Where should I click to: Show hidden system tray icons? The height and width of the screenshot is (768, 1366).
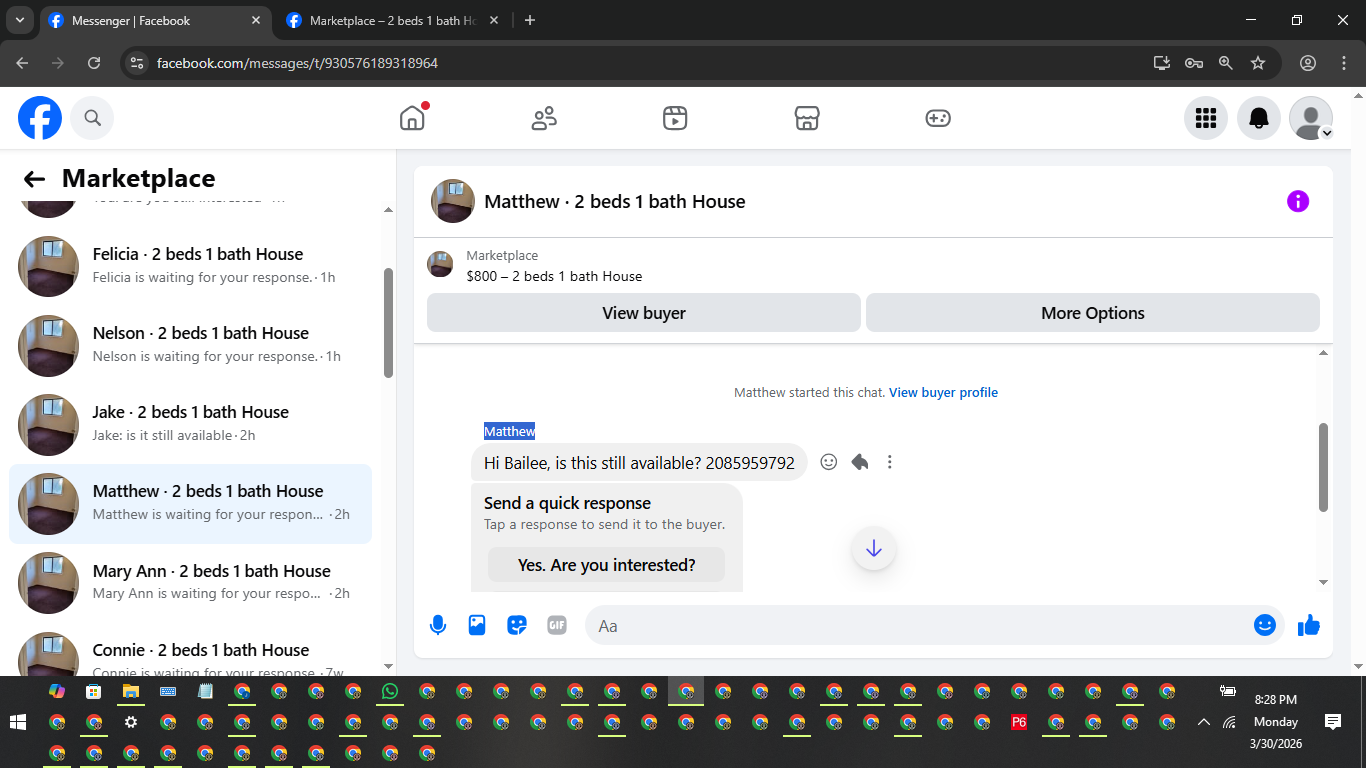click(x=1204, y=722)
